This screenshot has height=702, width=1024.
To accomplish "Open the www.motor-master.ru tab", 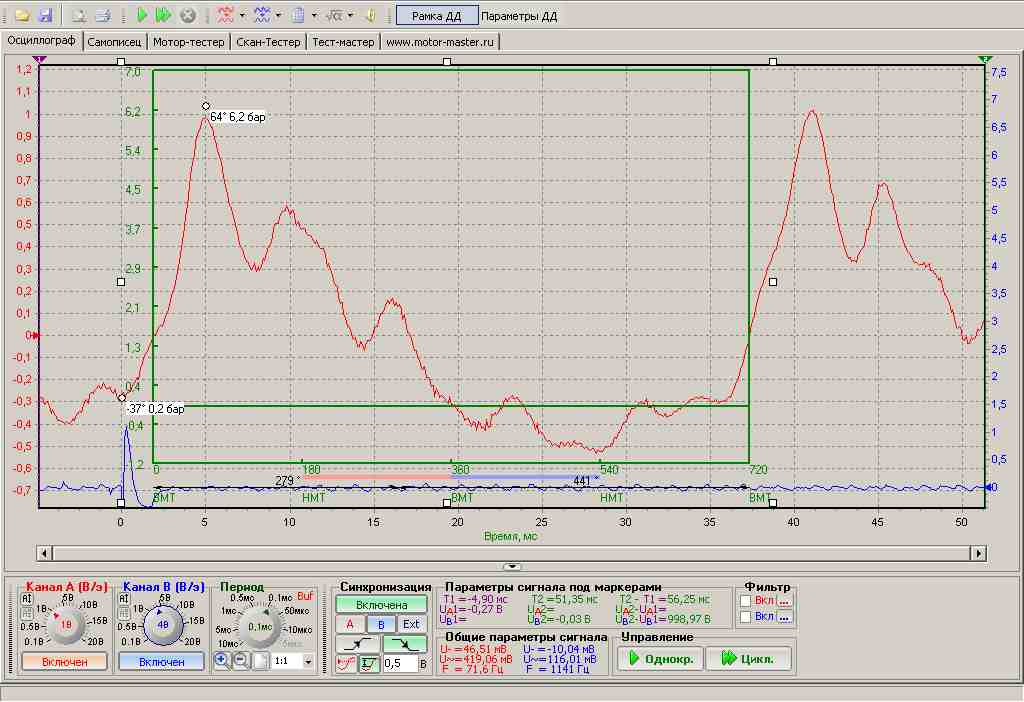I will [x=440, y=42].
